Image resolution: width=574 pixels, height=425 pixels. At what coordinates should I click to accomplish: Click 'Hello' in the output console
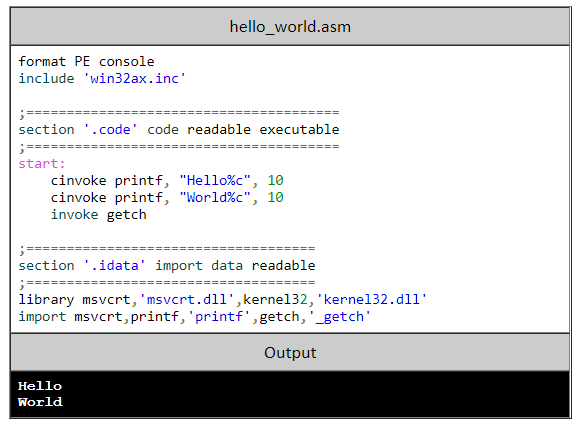coord(40,386)
